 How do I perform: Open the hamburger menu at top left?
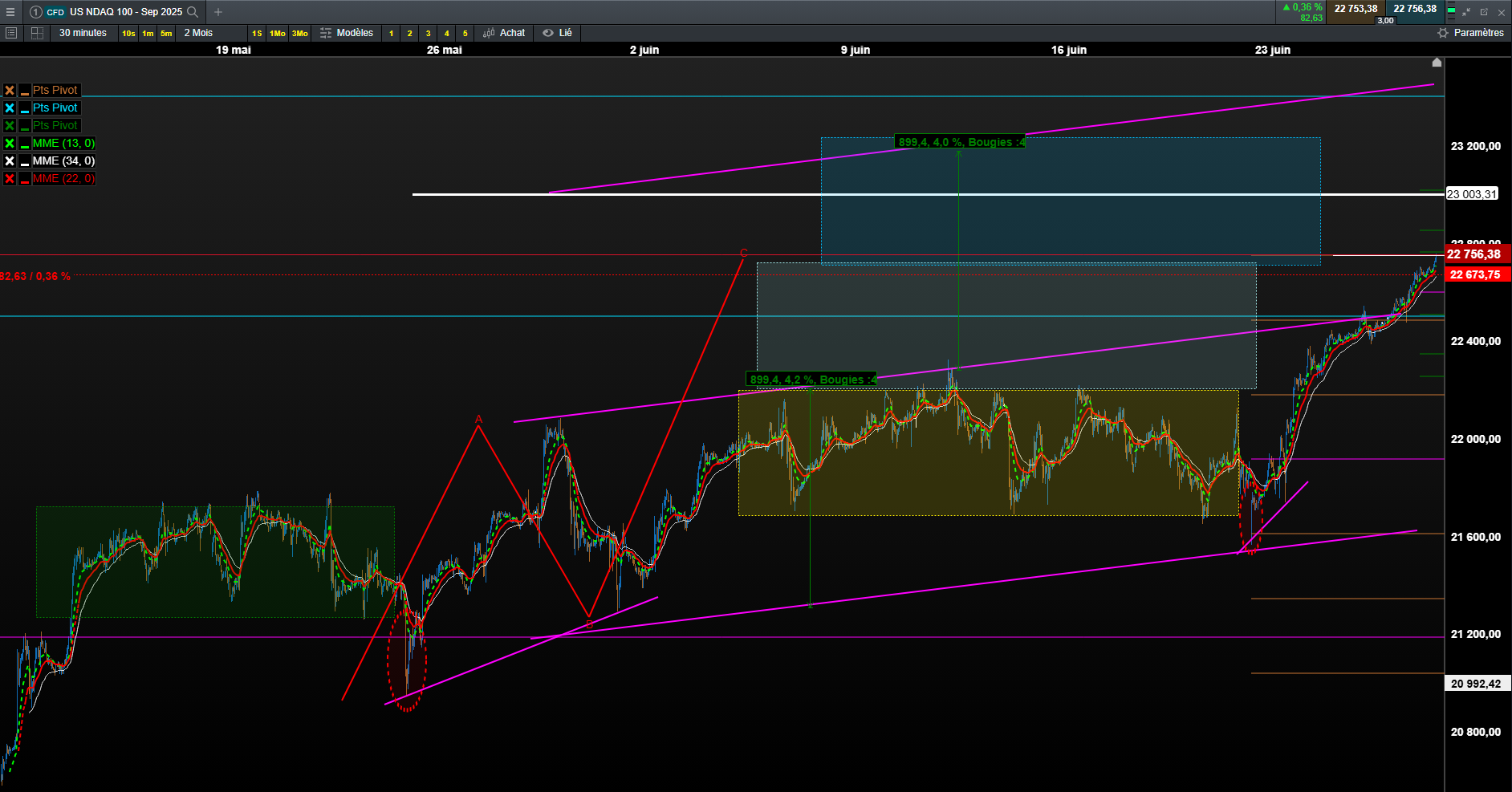(10, 12)
